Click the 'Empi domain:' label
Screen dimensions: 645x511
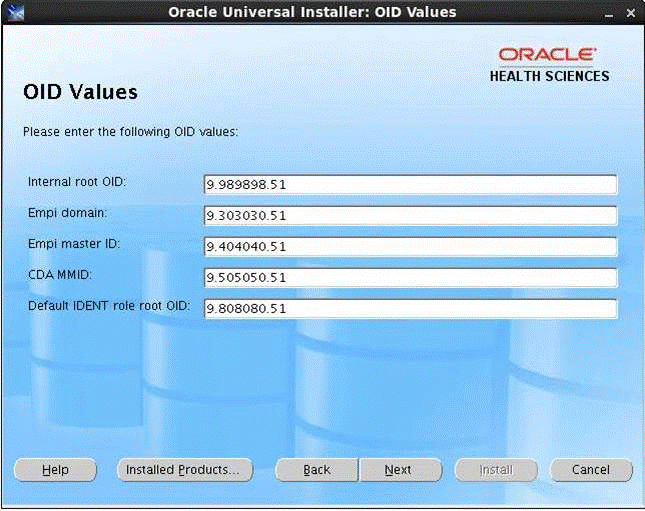point(67,213)
